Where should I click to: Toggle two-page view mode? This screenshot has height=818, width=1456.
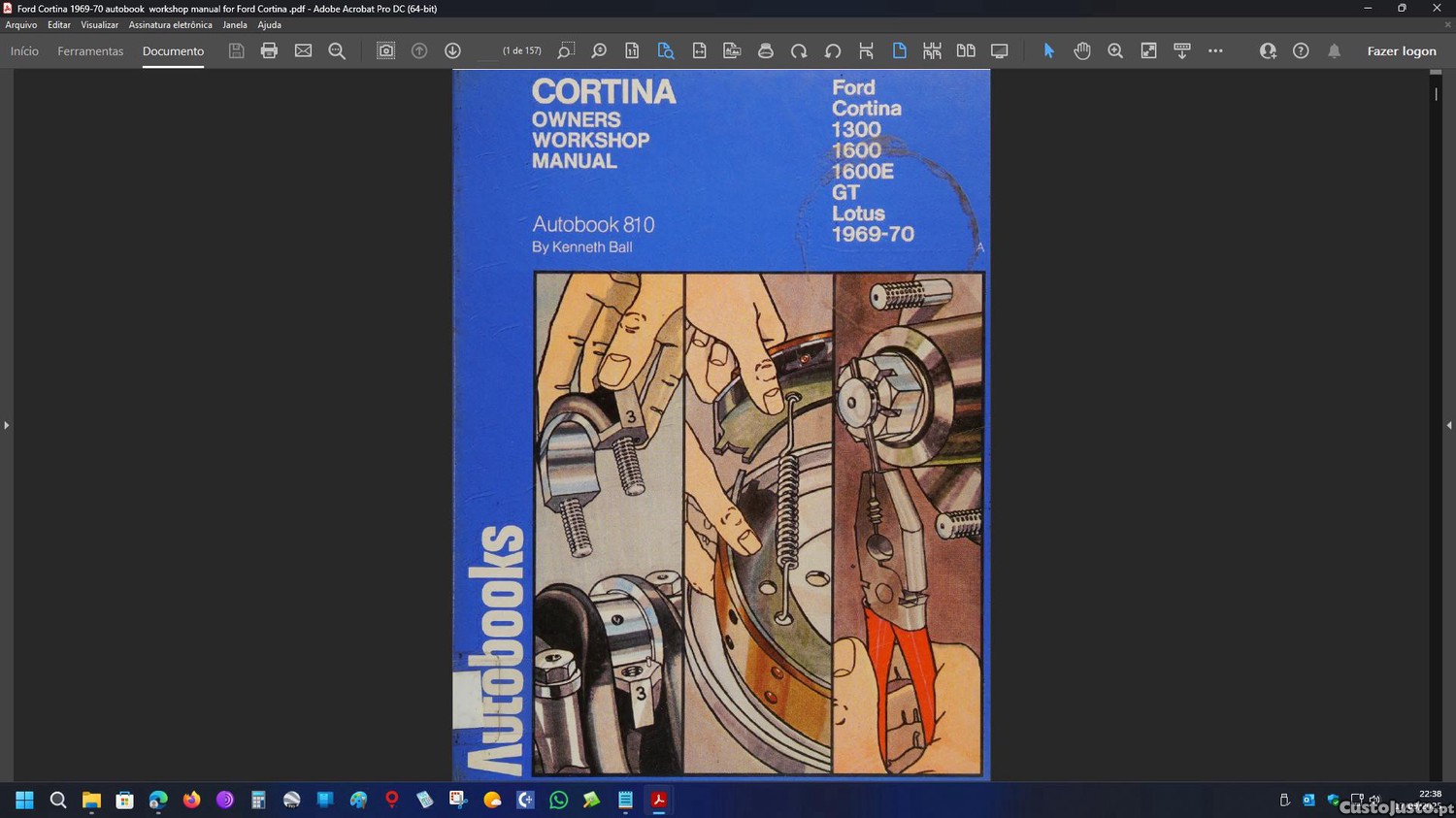tap(966, 50)
